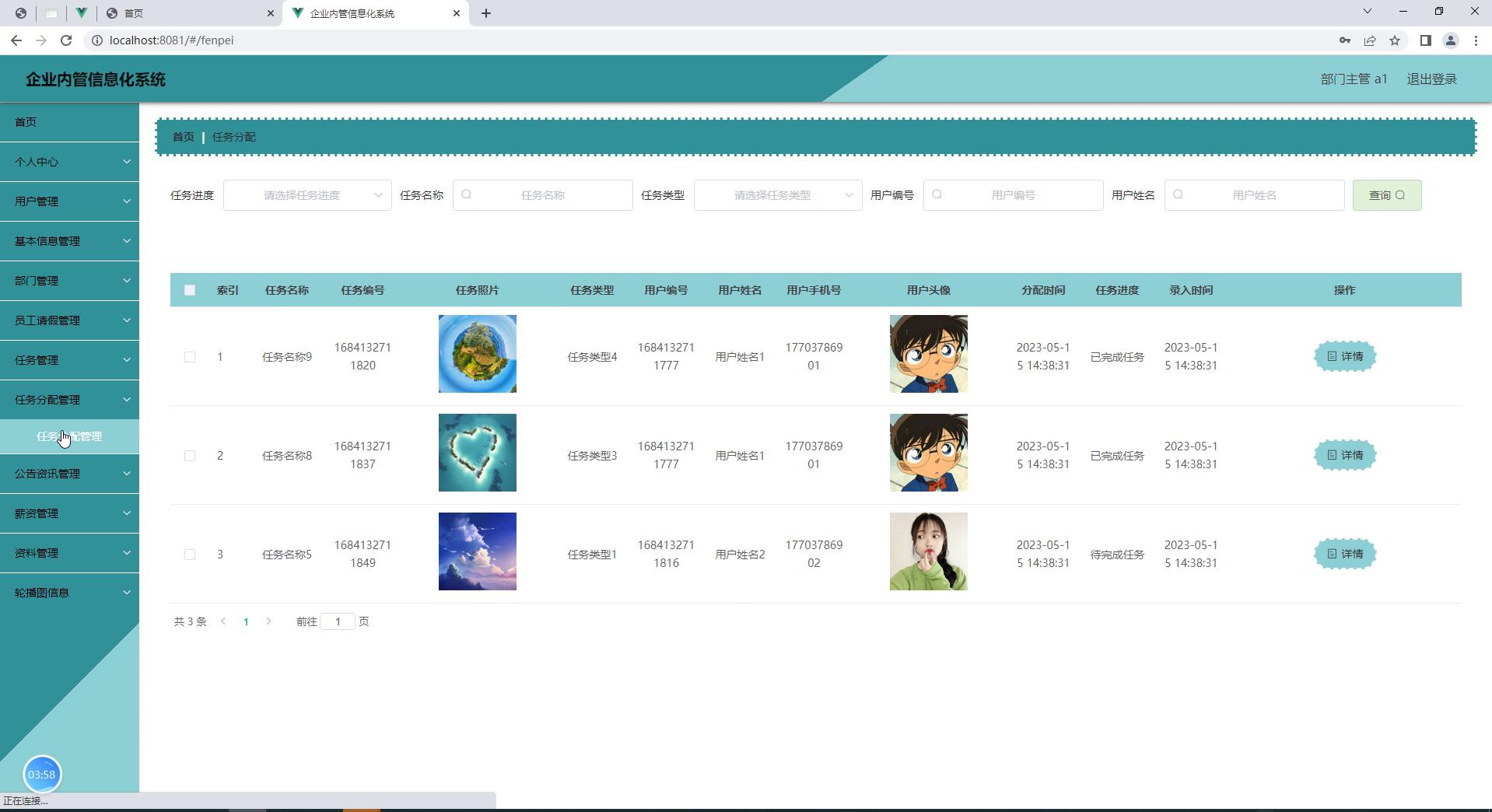Expand 用户管理 sidebar menu
The width and height of the screenshot is (1492, 812).
(69, 201)
